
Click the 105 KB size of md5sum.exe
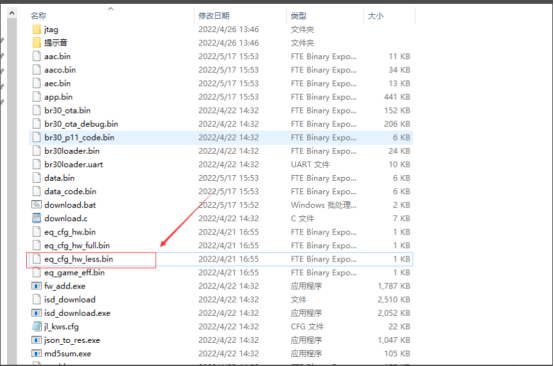click(397, 354)
